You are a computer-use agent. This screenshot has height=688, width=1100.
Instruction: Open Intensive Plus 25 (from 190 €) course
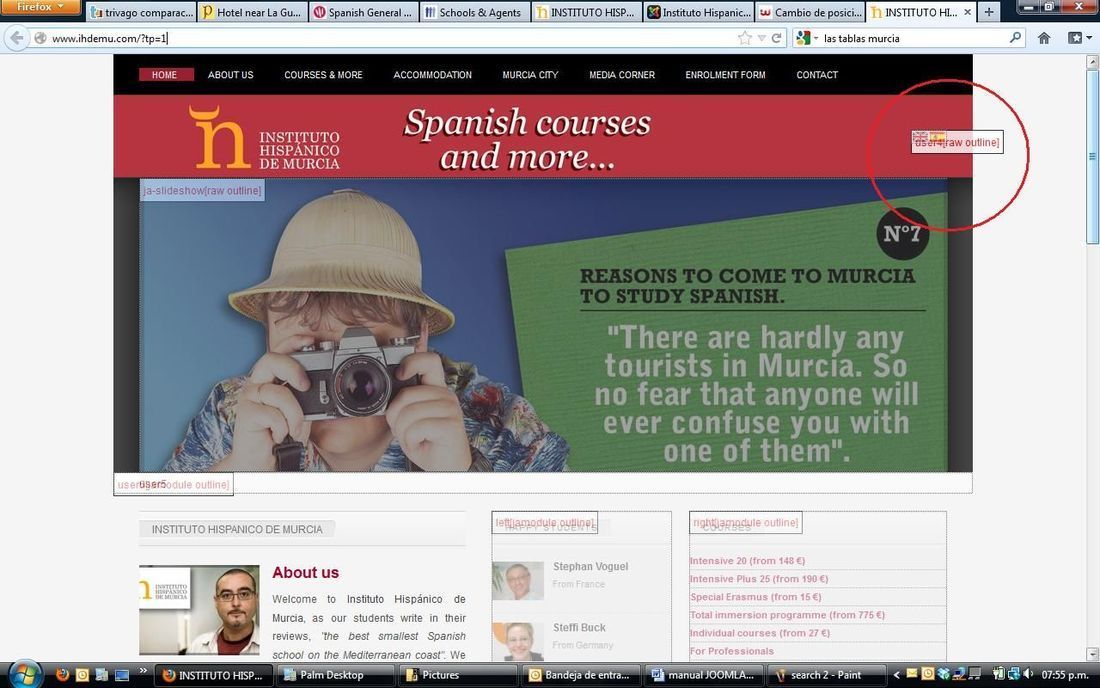tap(759, 579)
